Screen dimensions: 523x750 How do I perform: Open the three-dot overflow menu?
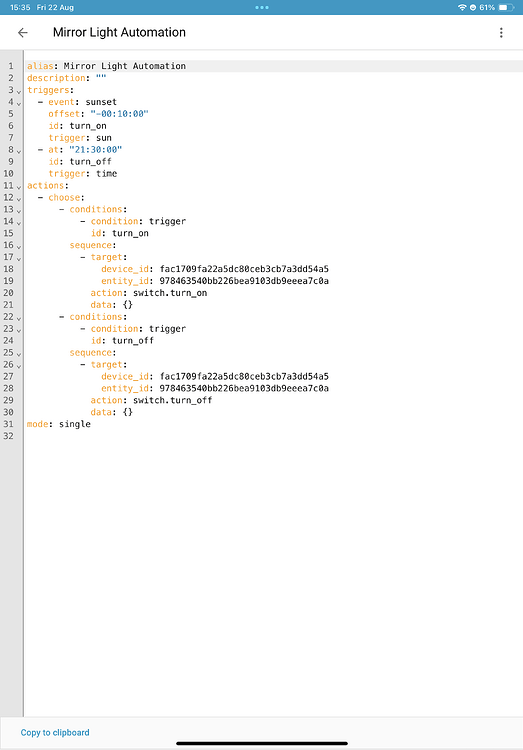click(501, 33)
